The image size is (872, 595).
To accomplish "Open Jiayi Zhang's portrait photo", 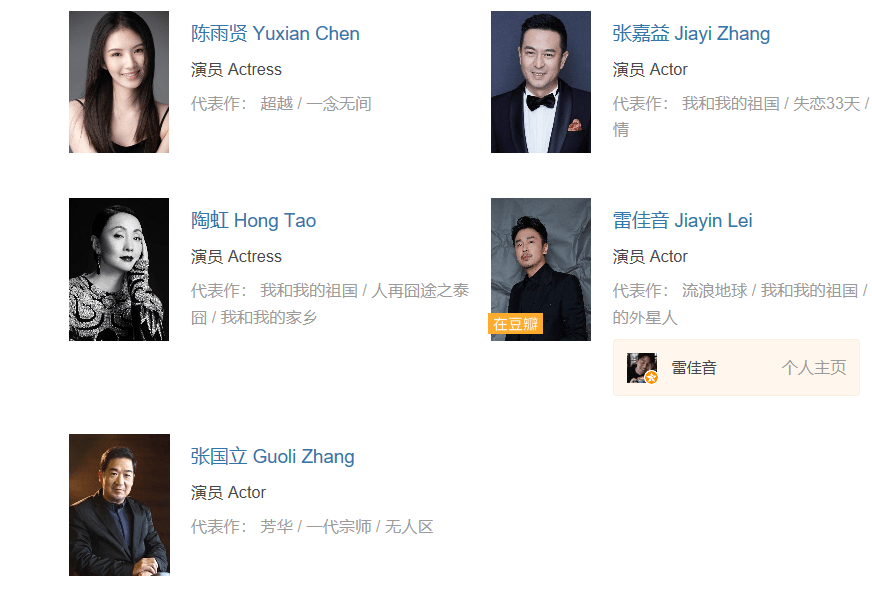I will [541, 82].
